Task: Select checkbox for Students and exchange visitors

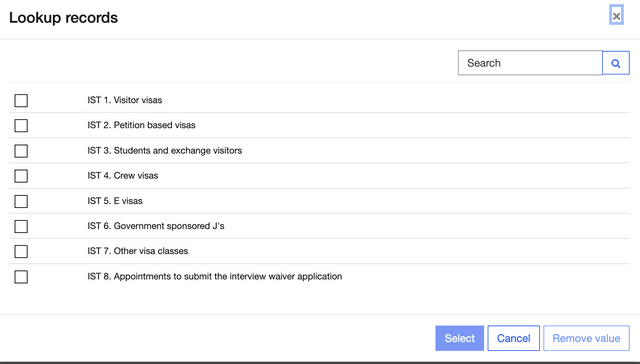Action: pos(21,151)
